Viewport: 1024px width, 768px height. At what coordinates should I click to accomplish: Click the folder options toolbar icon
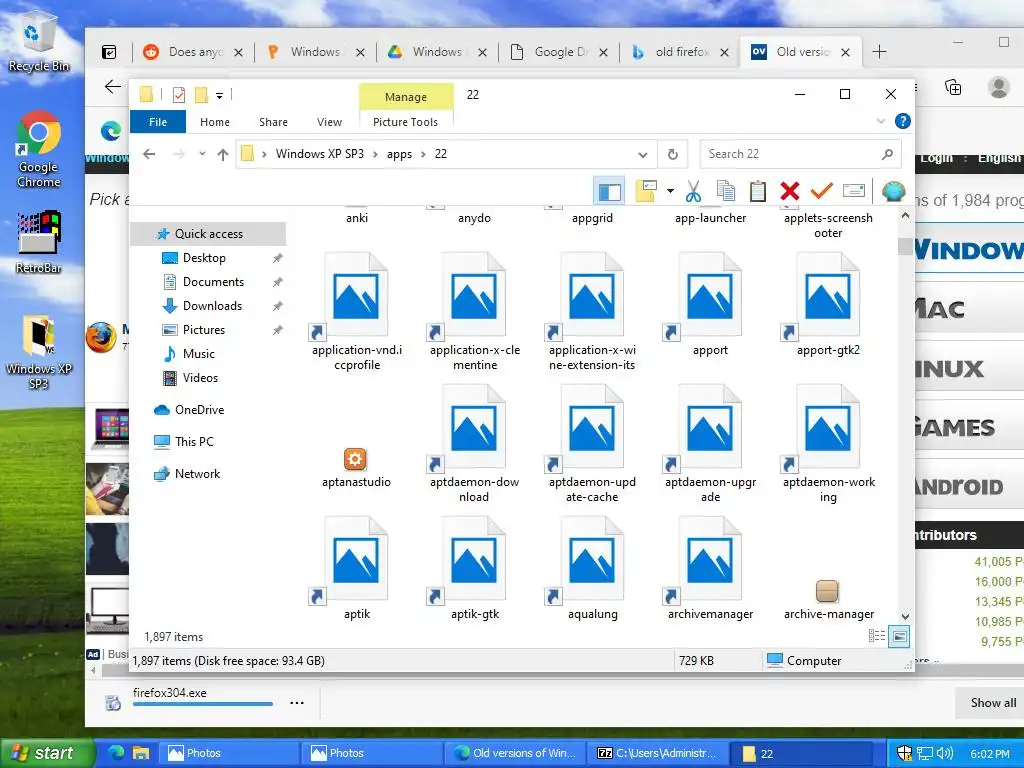[645, 191]
